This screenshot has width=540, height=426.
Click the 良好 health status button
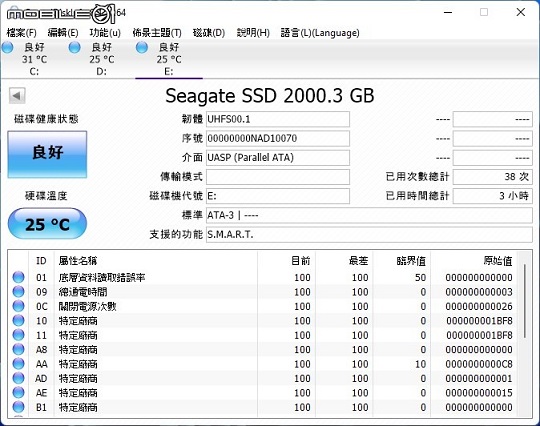pos(47,154)
